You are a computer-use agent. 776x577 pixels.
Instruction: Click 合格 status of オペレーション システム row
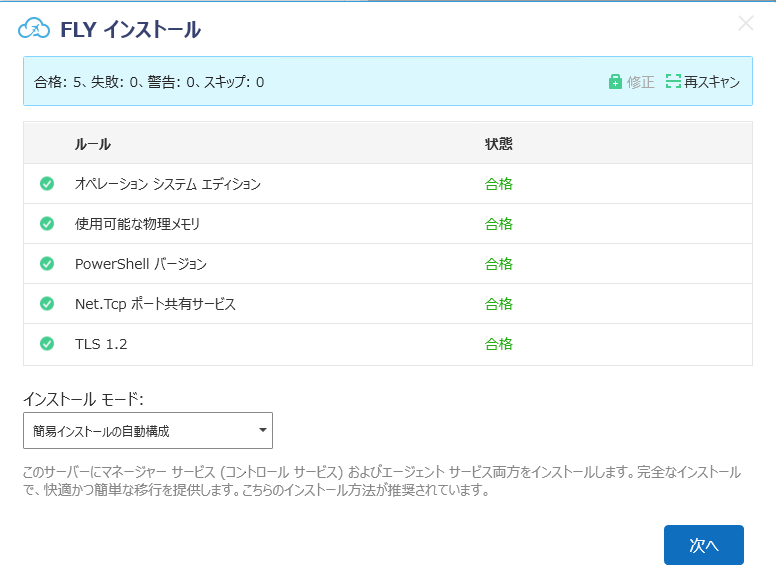[498, 184]
